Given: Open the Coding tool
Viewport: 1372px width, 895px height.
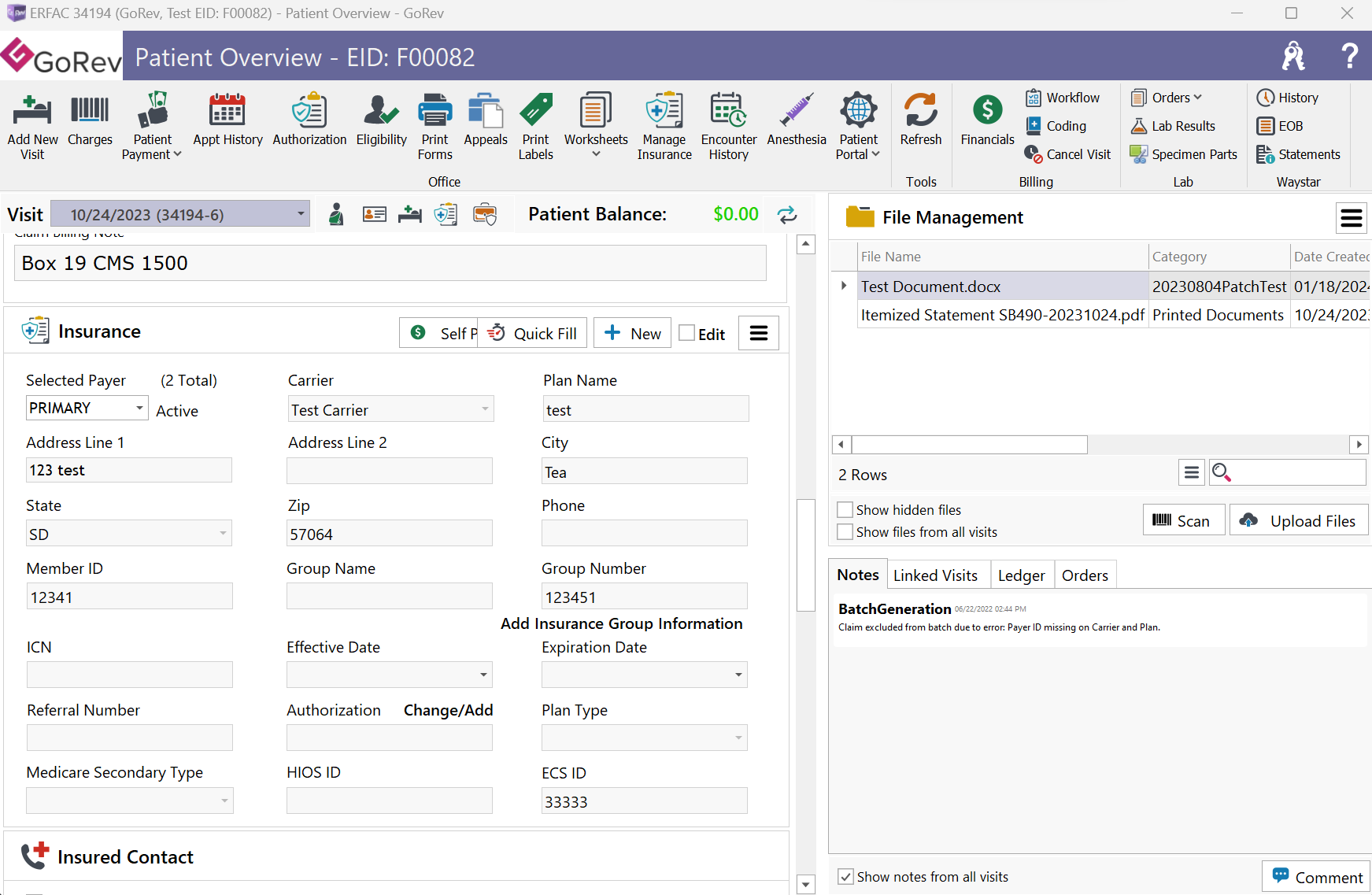Looking at the screenshot, I should click(x=1056, y=126).
